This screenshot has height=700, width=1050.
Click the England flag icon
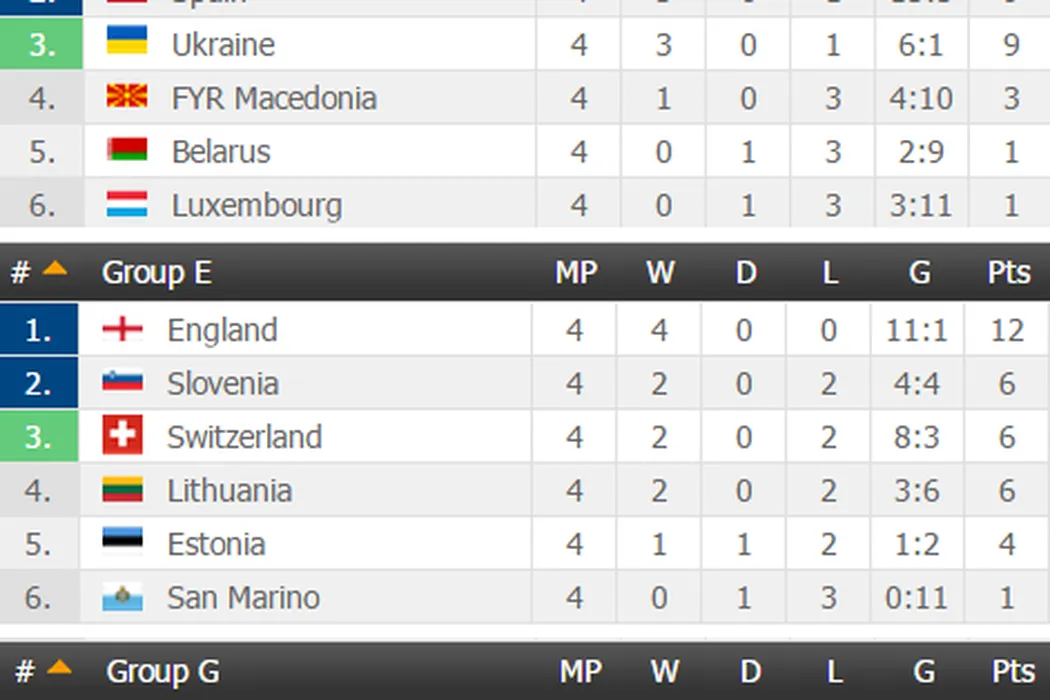(122, 330)
